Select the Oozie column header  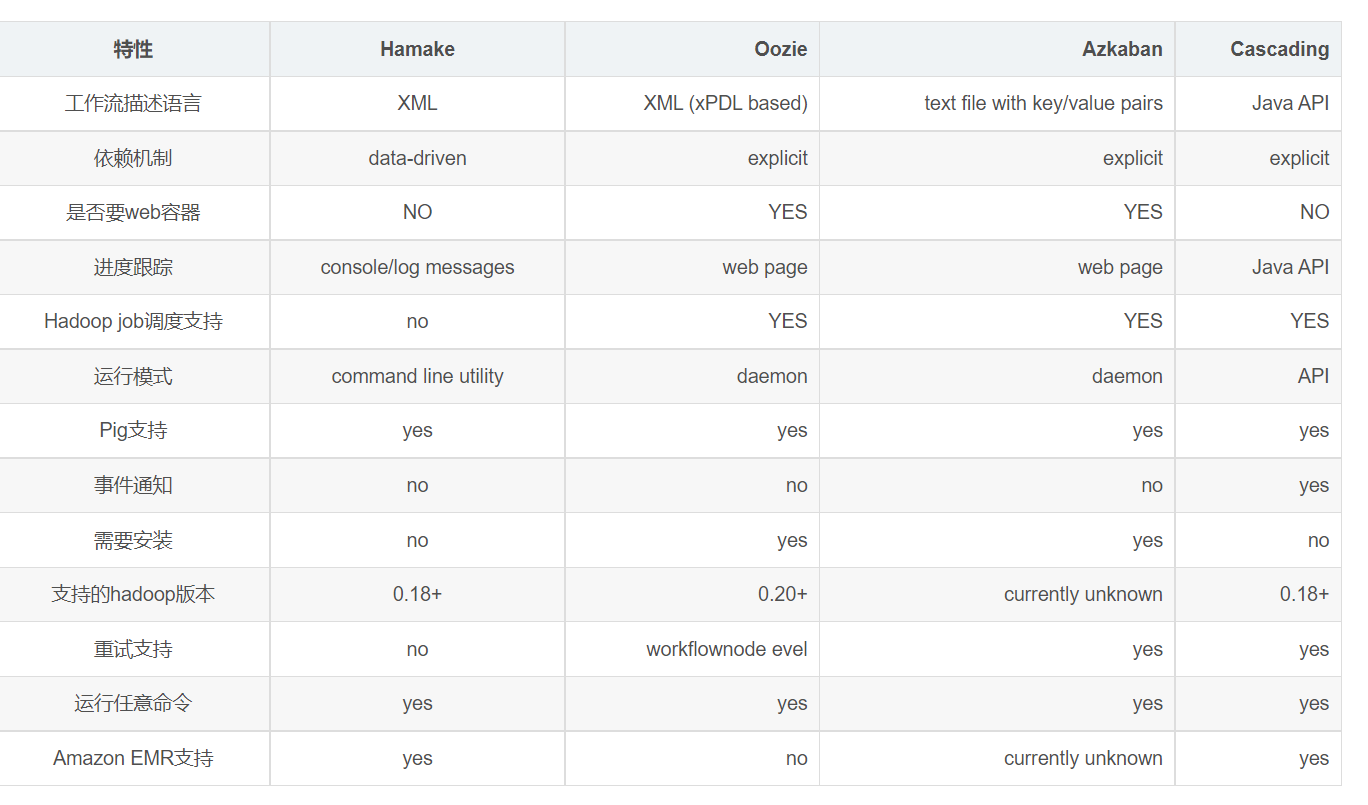coord(781,49)
